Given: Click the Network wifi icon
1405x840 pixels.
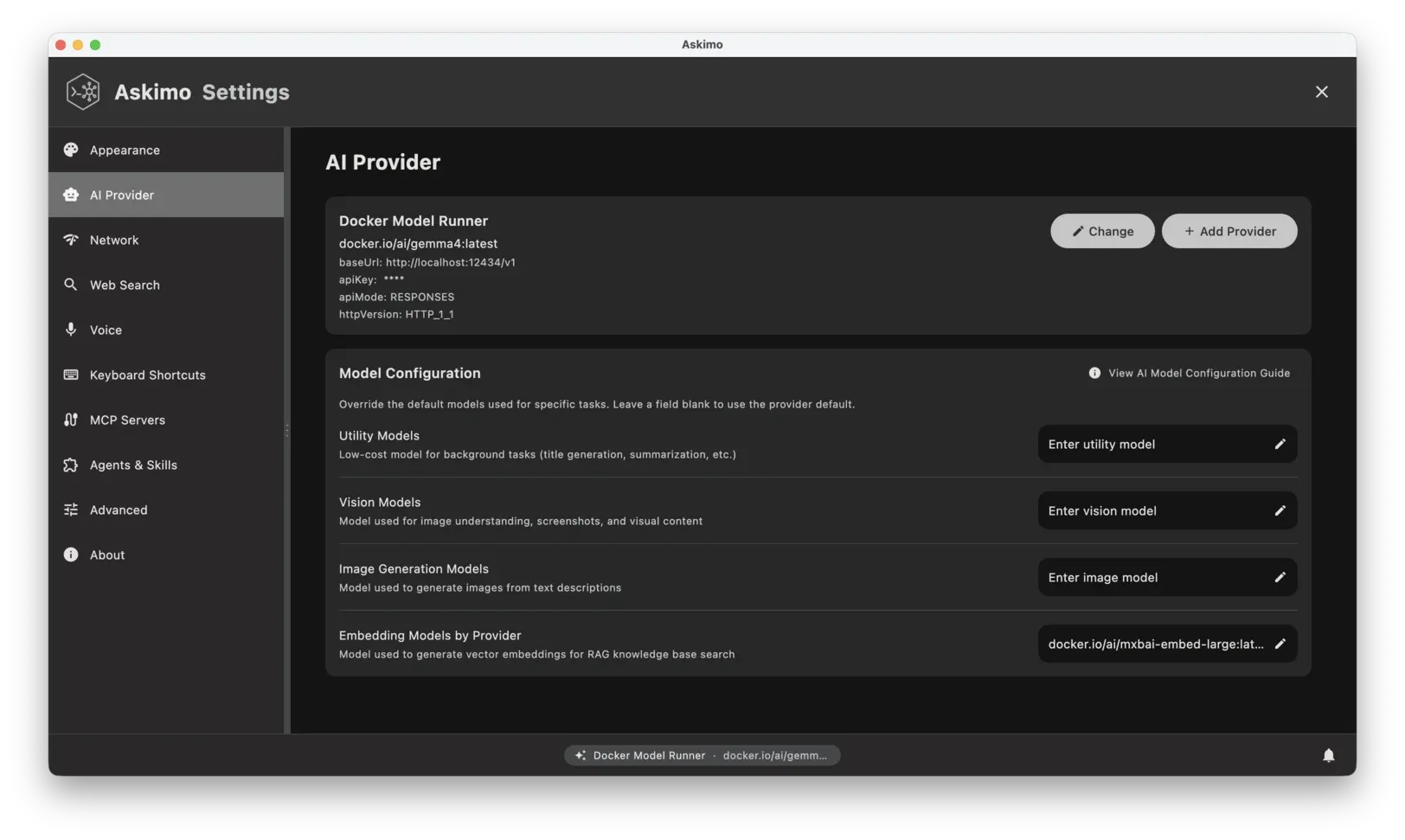Looking at the screenshot, I should pyautogui.click(x=71, y=240).
